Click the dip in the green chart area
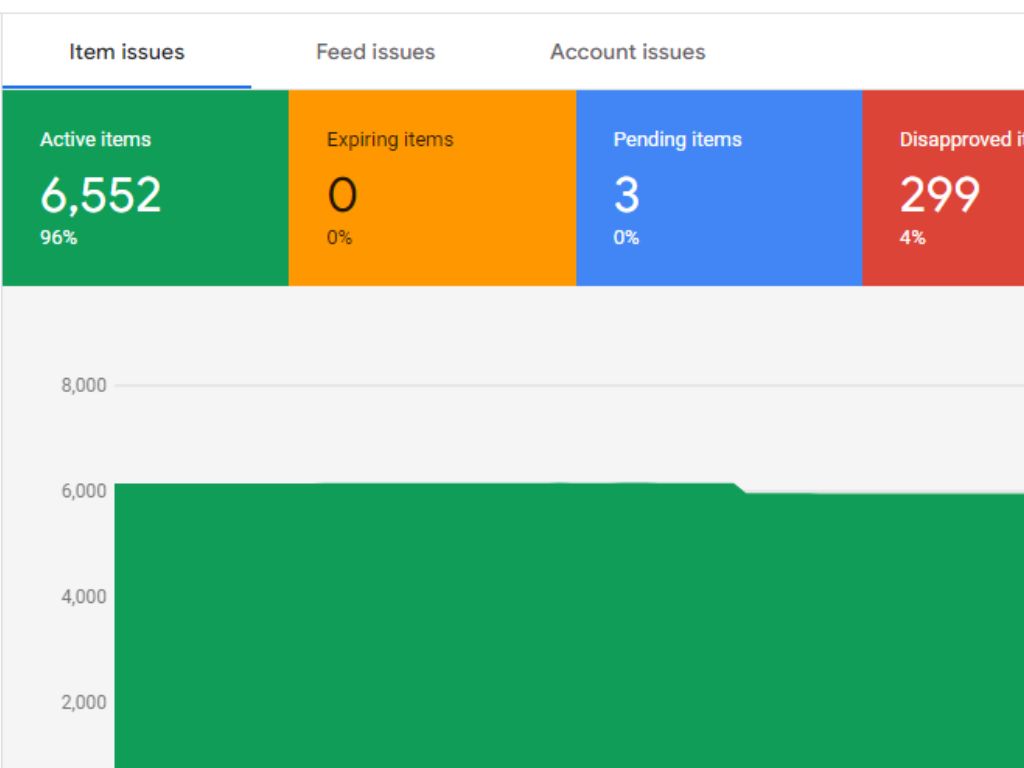Viewport: 1024px width, 768px height. (741, 490)
